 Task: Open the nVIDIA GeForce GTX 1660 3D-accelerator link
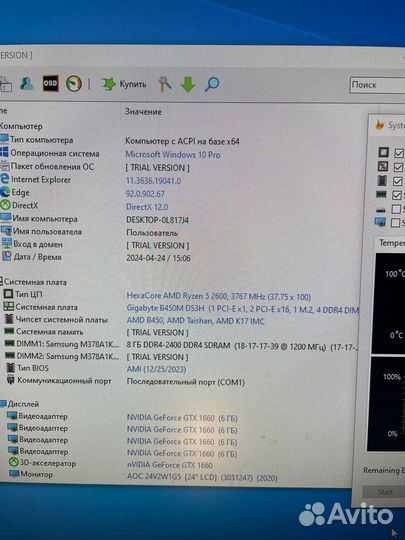point(170,465)
